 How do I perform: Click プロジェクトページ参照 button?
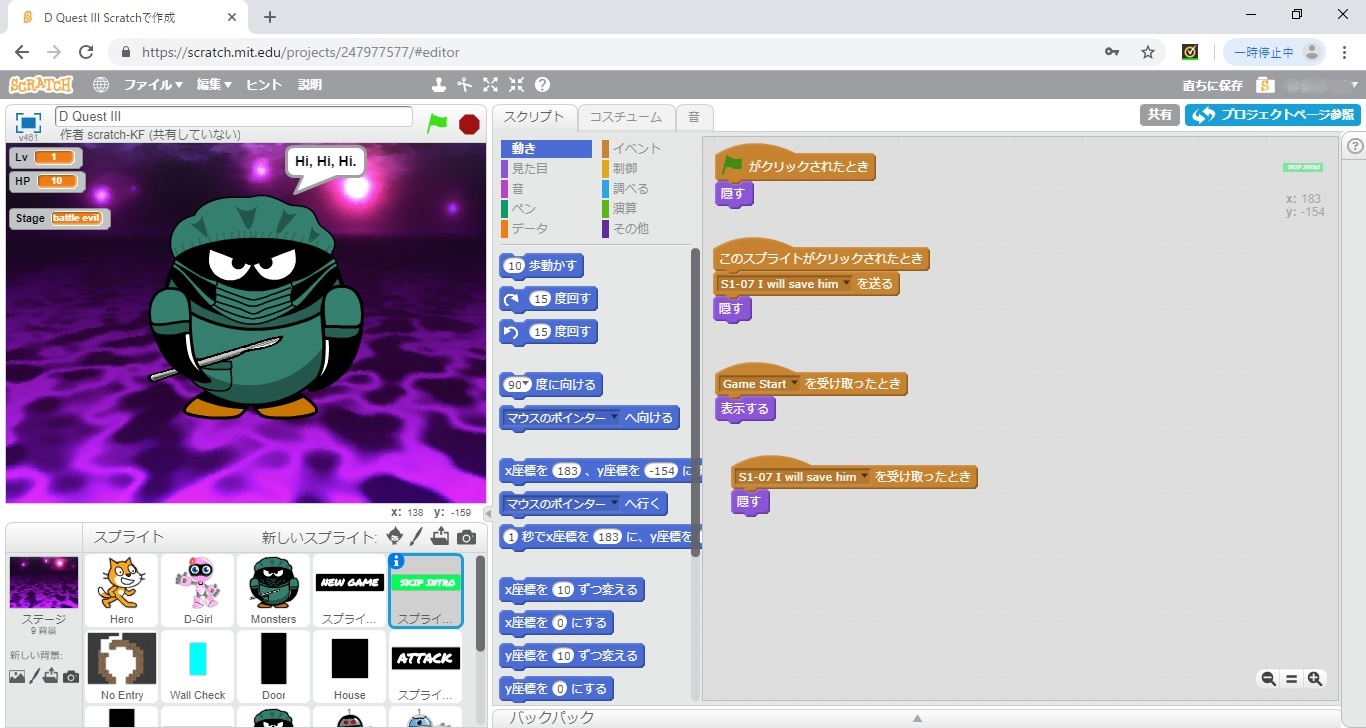click(x=1272, y=115)
